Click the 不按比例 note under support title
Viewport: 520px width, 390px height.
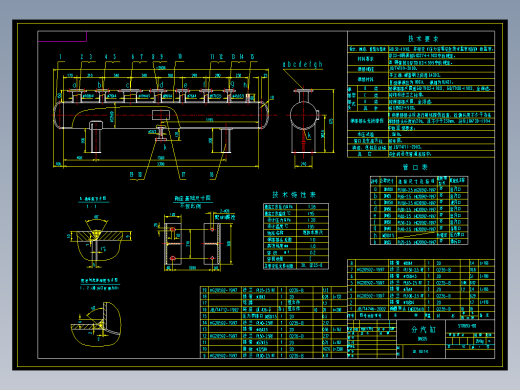point(190,206)
